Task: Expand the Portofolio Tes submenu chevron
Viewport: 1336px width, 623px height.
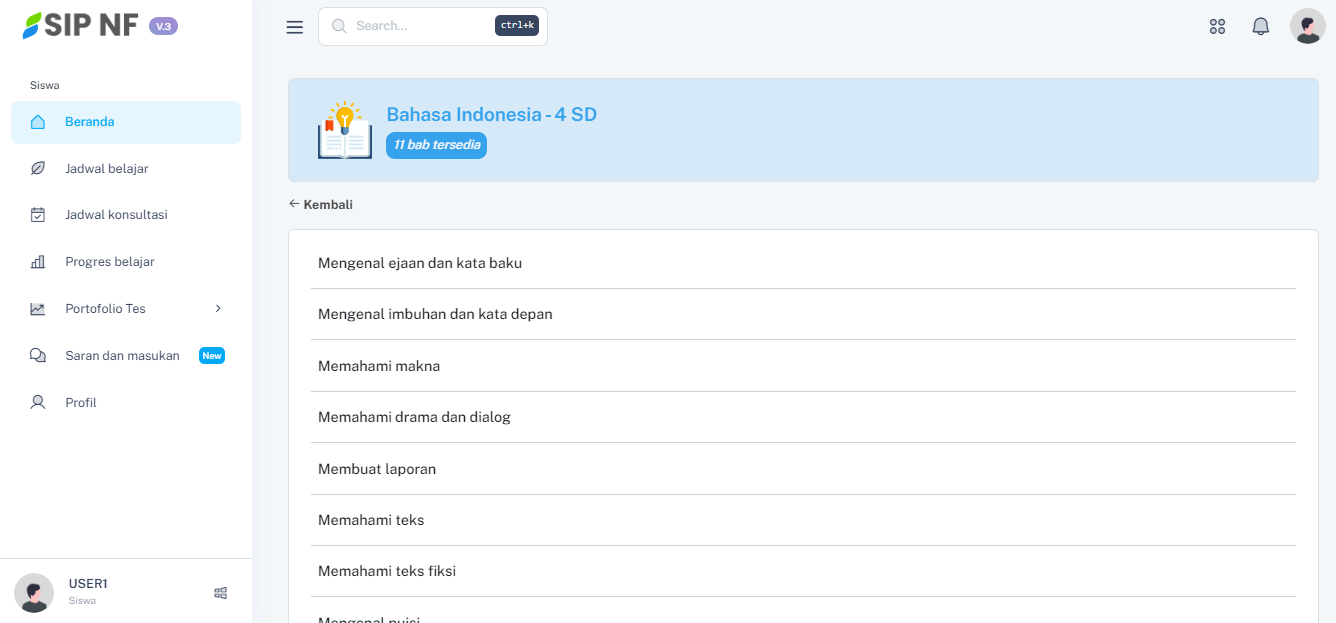Action: tap(218, 309)
